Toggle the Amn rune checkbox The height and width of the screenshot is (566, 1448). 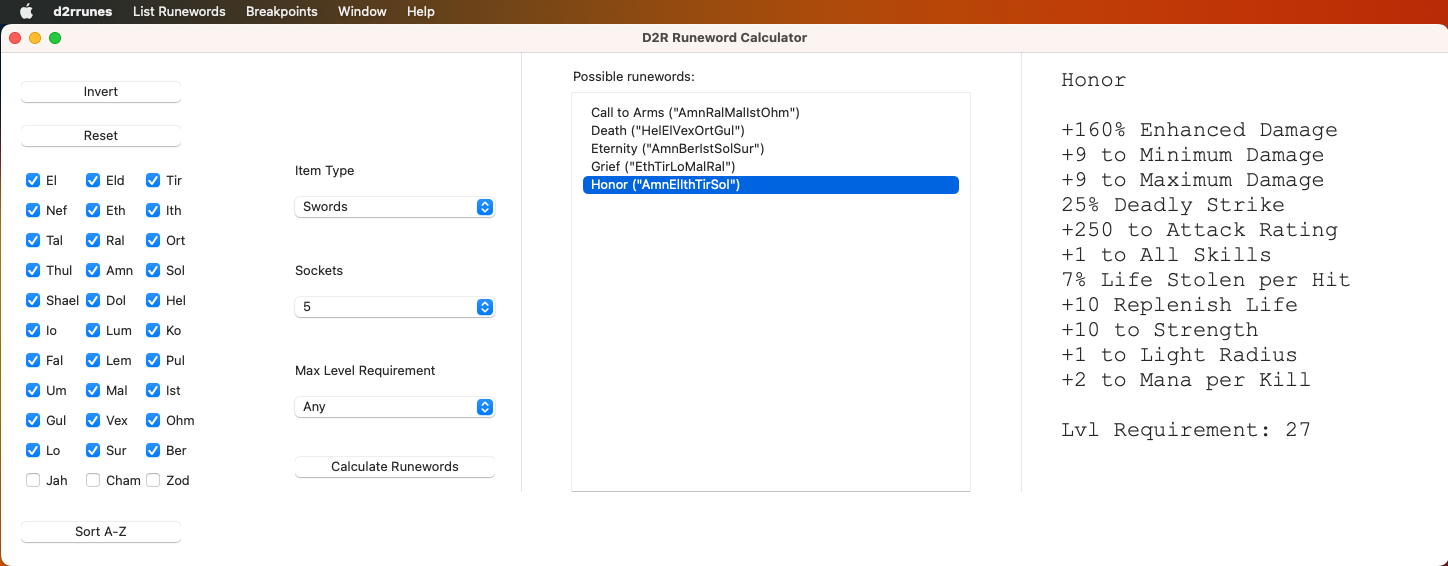tap(93, 271)
